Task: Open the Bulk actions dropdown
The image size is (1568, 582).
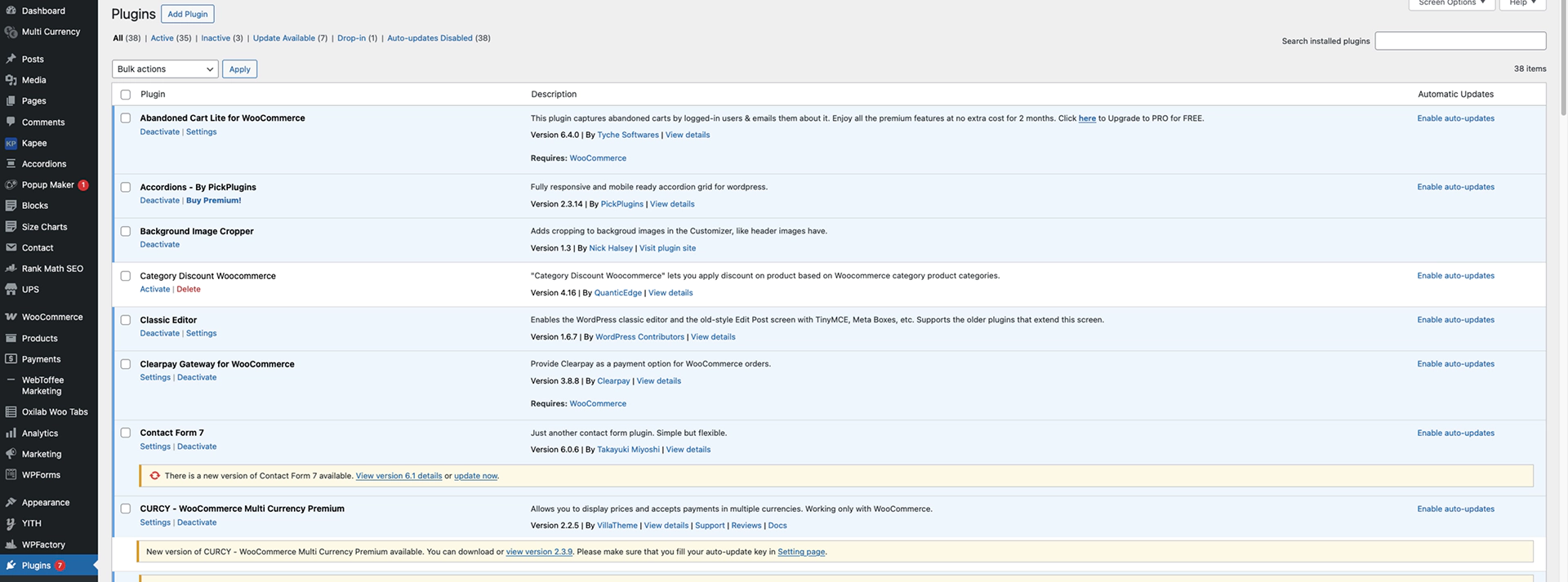Action: click(165, 69)
